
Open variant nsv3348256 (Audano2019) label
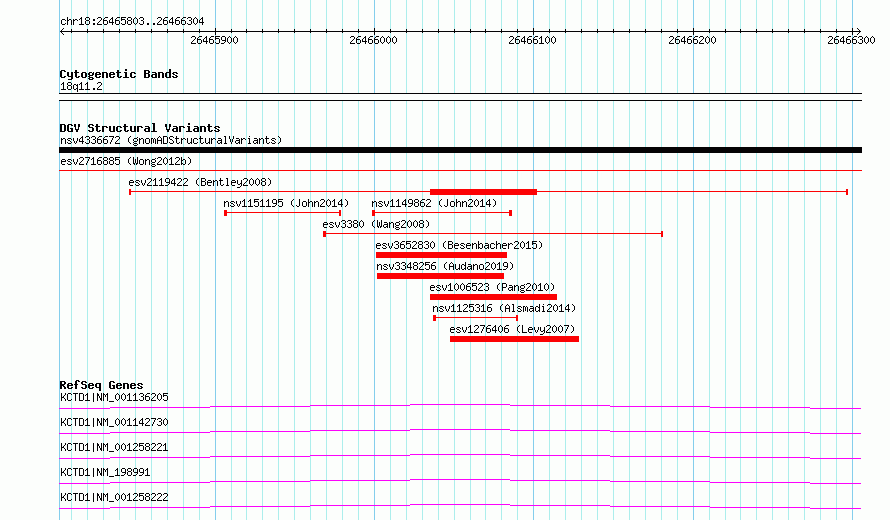click(x=445, y=266)
